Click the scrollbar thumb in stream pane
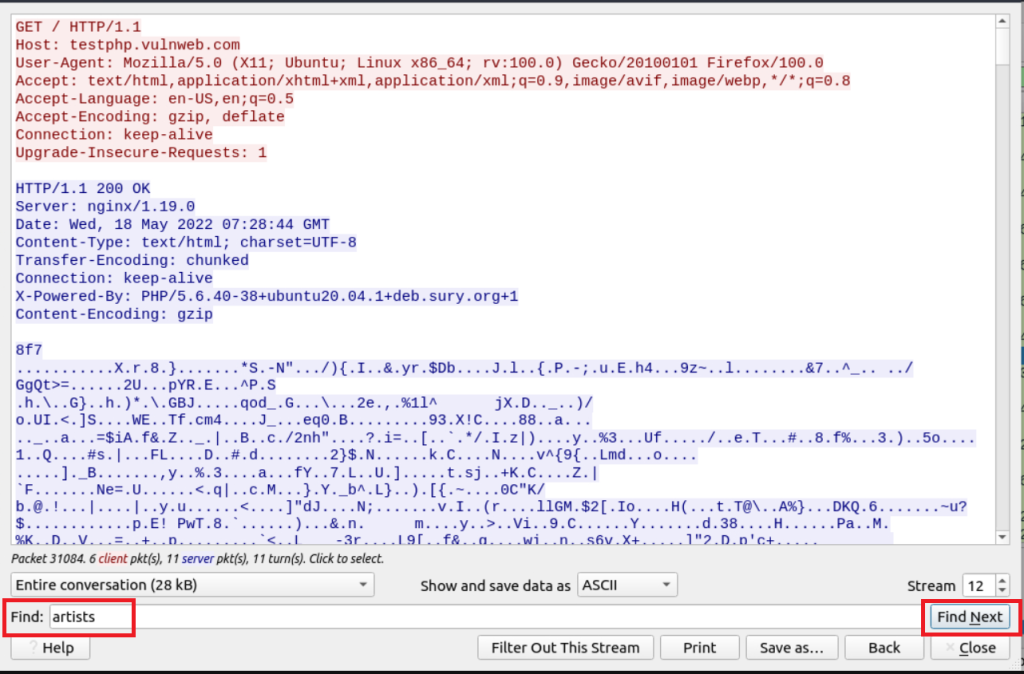Screen dimensions: 1024x674 click(x=1003, y=46)
